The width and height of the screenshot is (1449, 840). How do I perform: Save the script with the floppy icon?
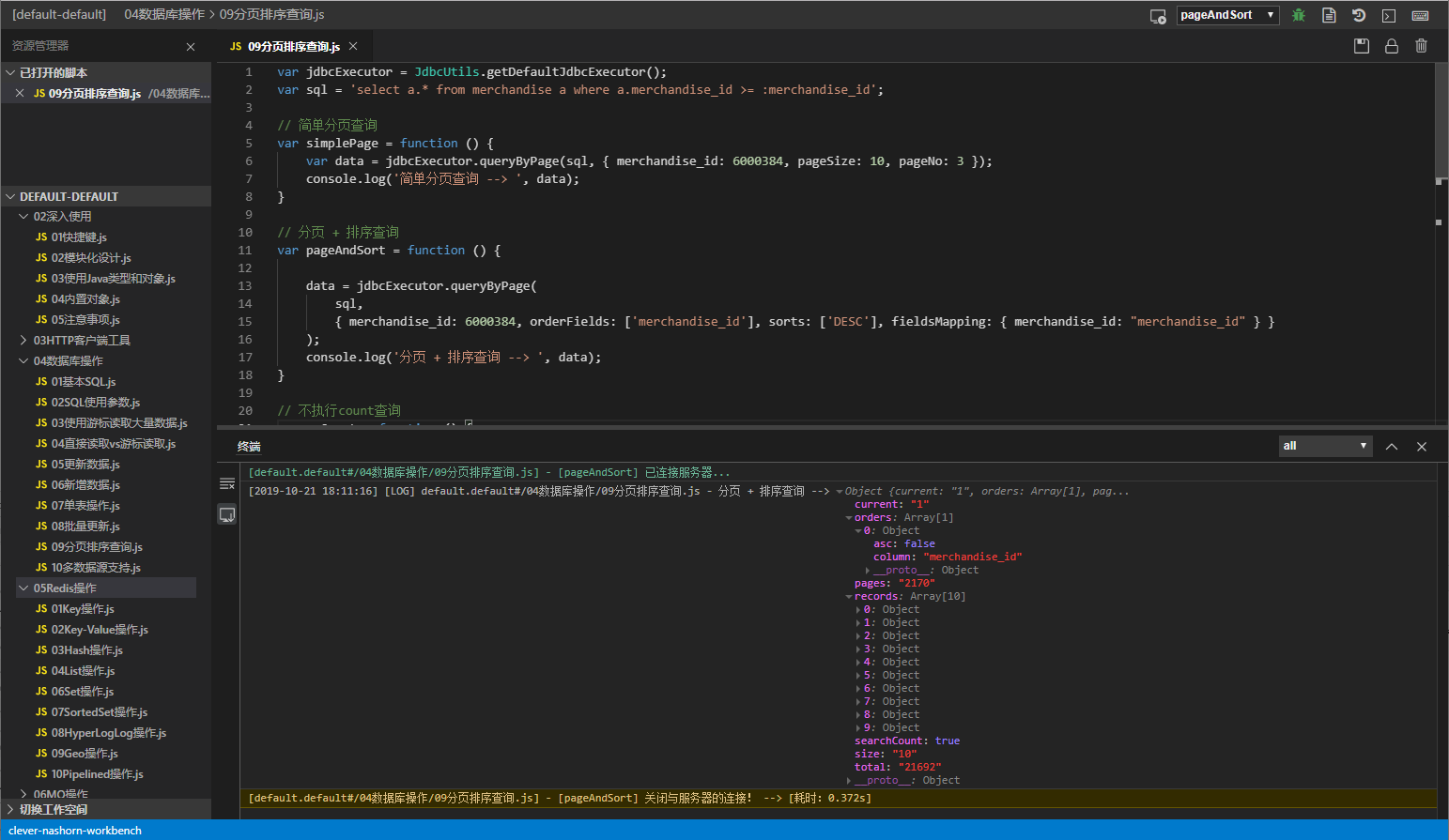(1362, 46)
